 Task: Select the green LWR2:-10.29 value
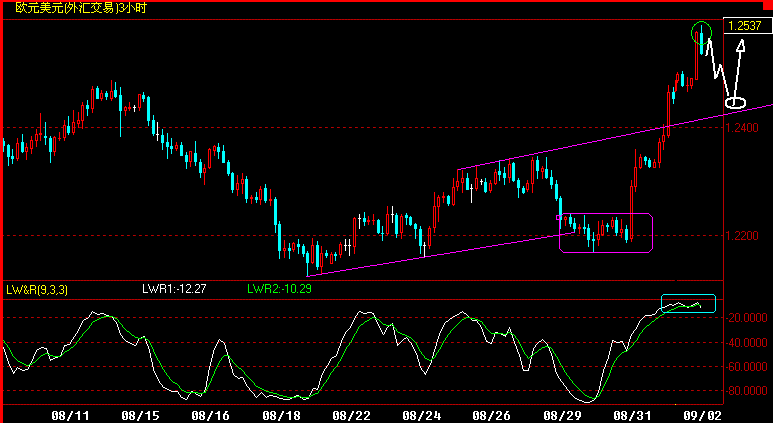(x=280, y=289)
